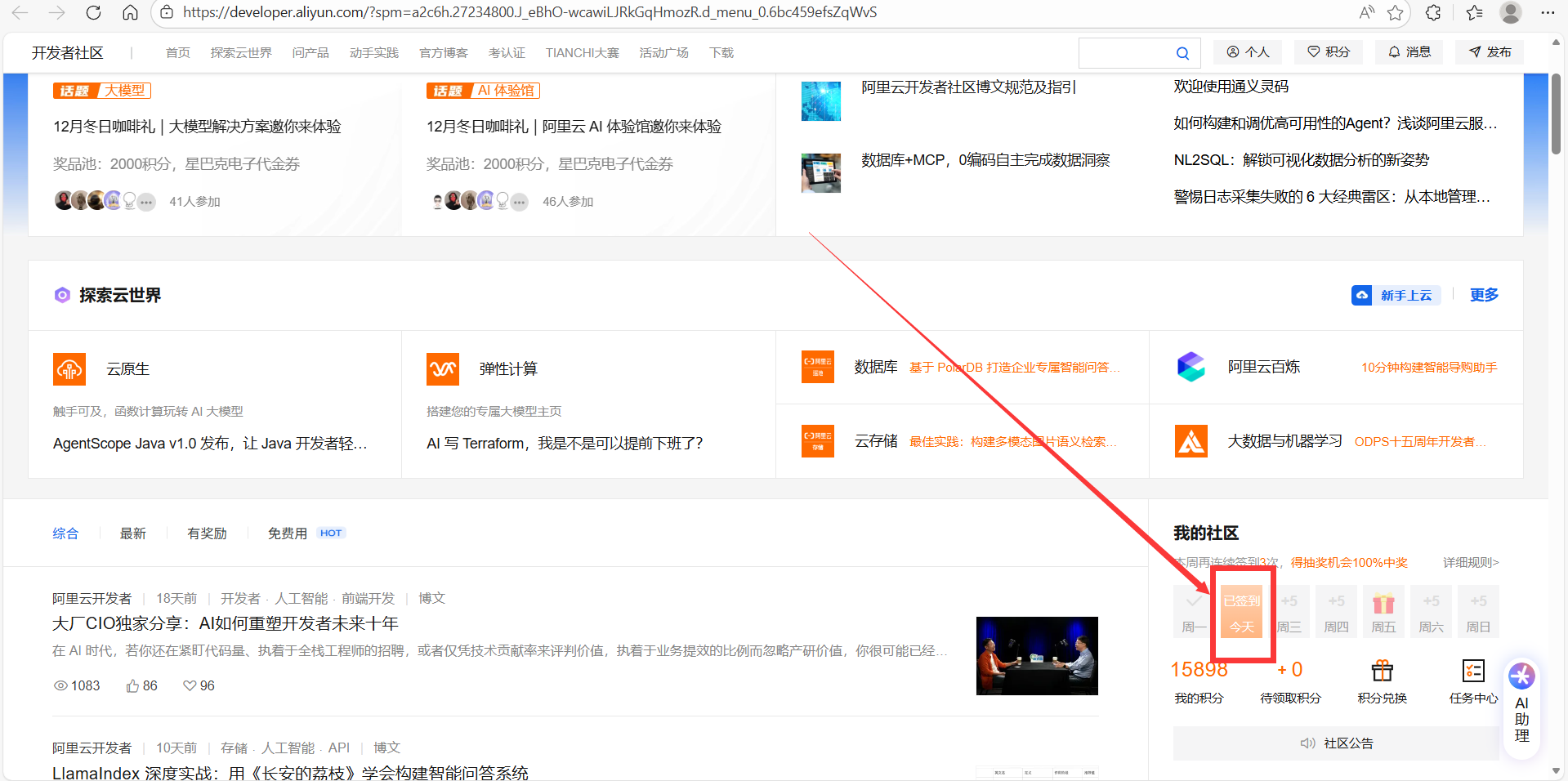
Task: Click the 大数据与机器学习 icon
Action: tap(1191, 440)
